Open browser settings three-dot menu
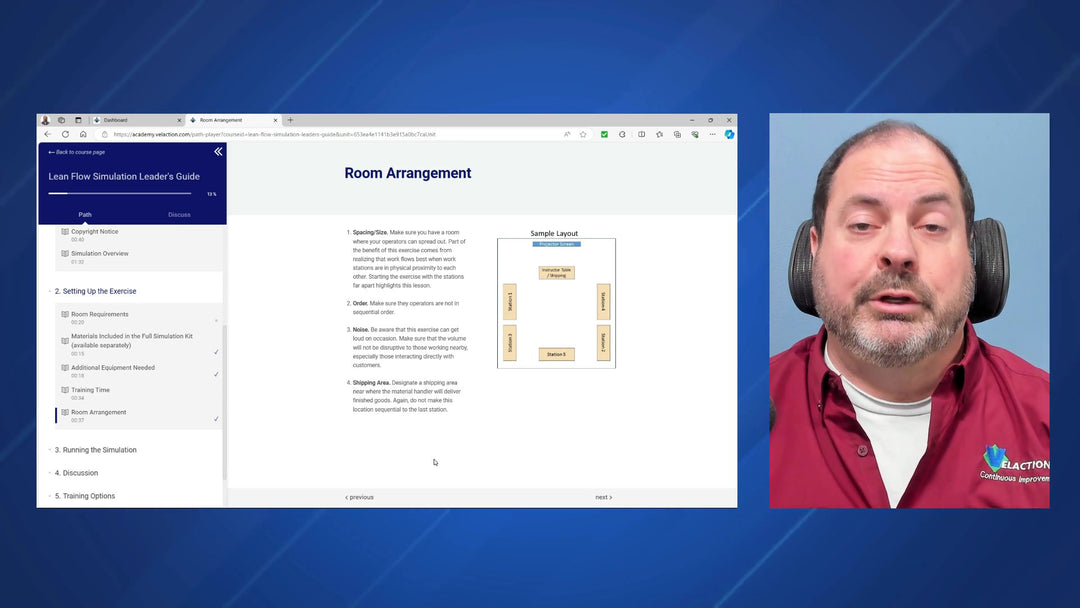Screen dimensions: 1080x608 [x=711, y=134]
